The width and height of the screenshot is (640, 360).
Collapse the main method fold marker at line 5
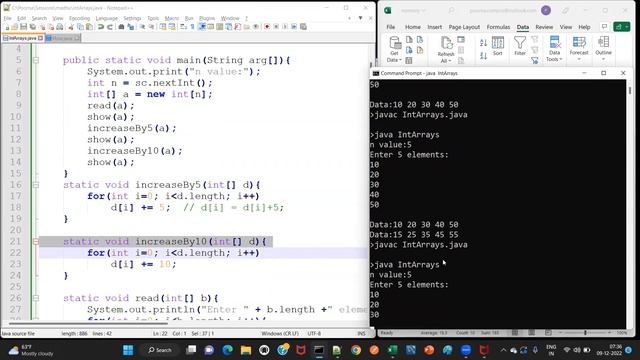(36, 60)
